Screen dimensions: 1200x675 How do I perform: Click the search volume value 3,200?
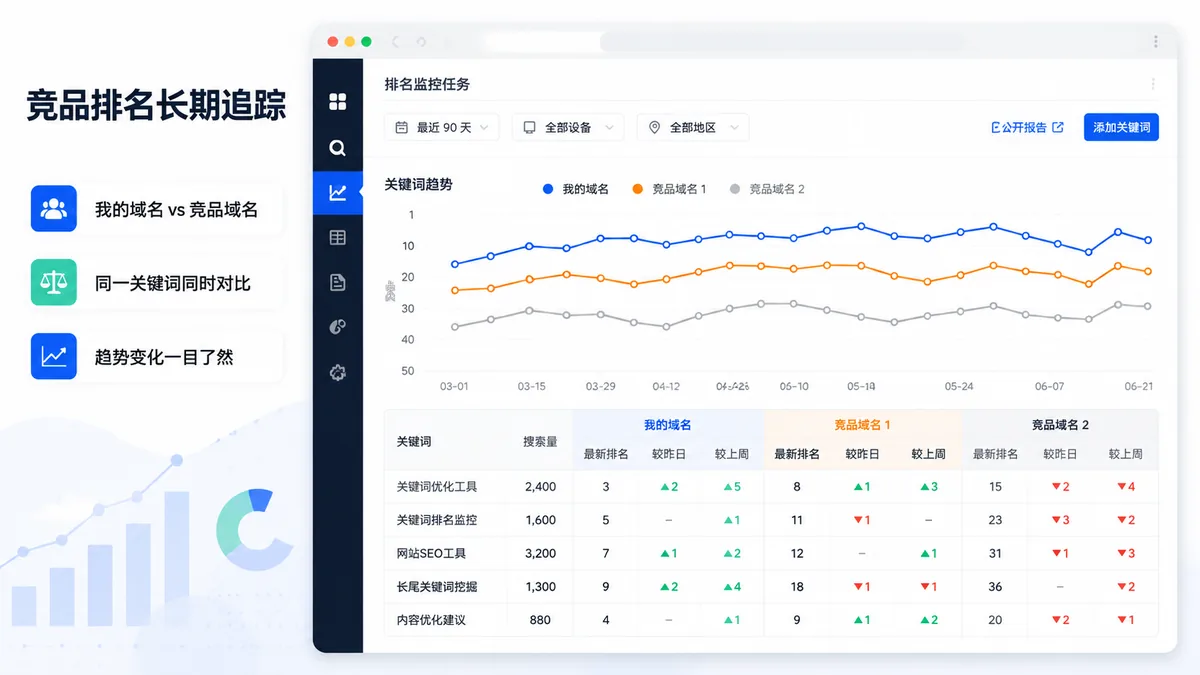click(540, 553)
